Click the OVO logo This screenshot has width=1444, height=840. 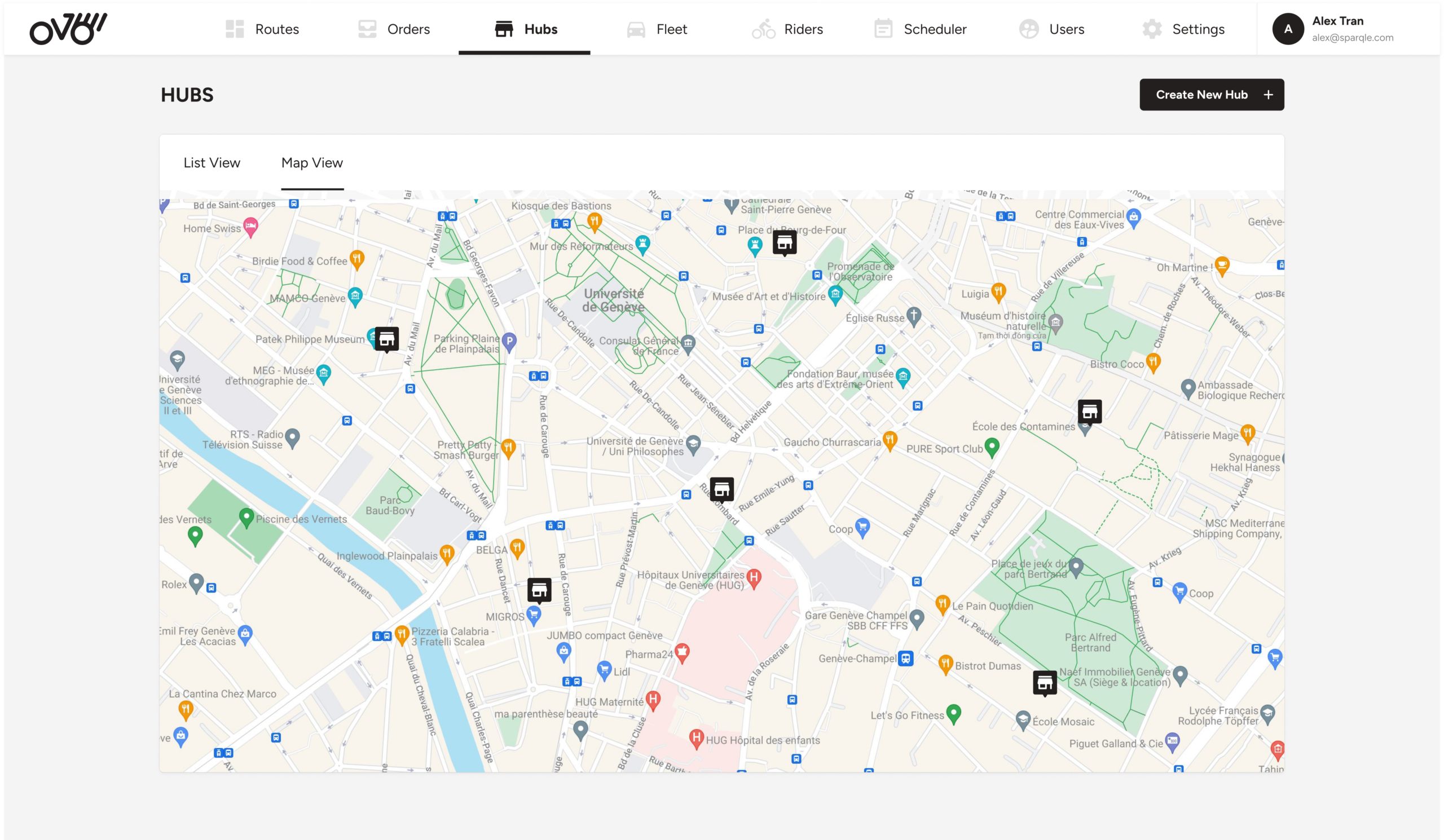pyautogui.click(x=68, y=29)
